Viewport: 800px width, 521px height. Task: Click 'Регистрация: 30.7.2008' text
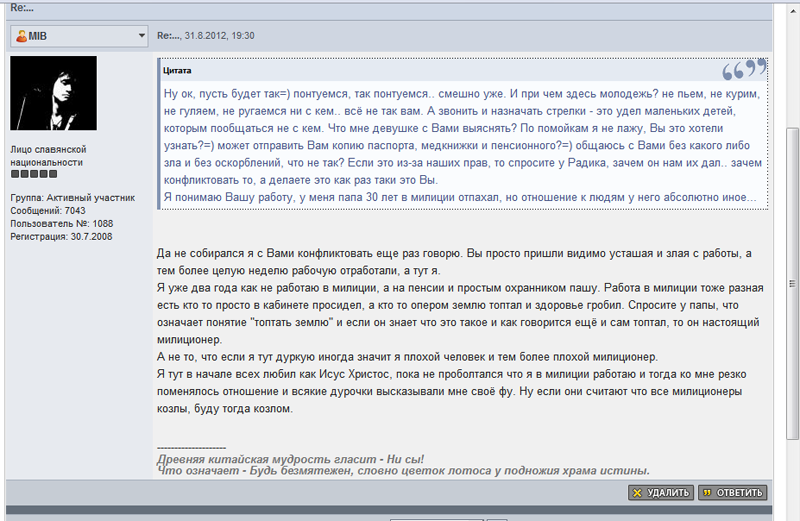pos(61,237)
